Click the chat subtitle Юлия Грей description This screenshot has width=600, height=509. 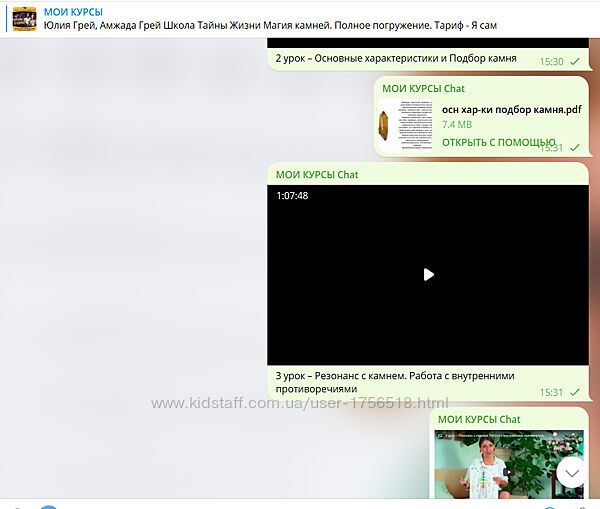point(270,25)
